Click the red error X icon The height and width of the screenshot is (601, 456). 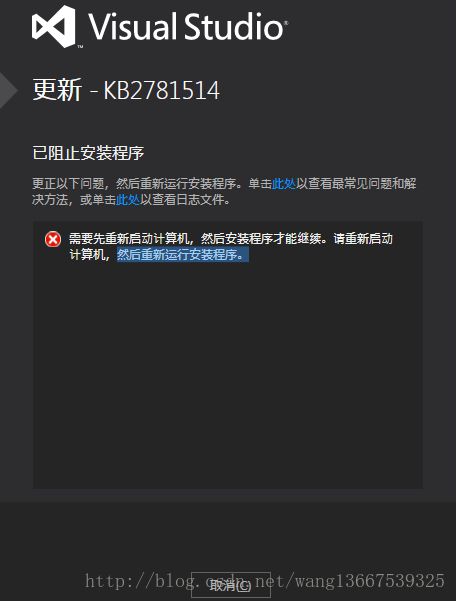tap(53, 240)
